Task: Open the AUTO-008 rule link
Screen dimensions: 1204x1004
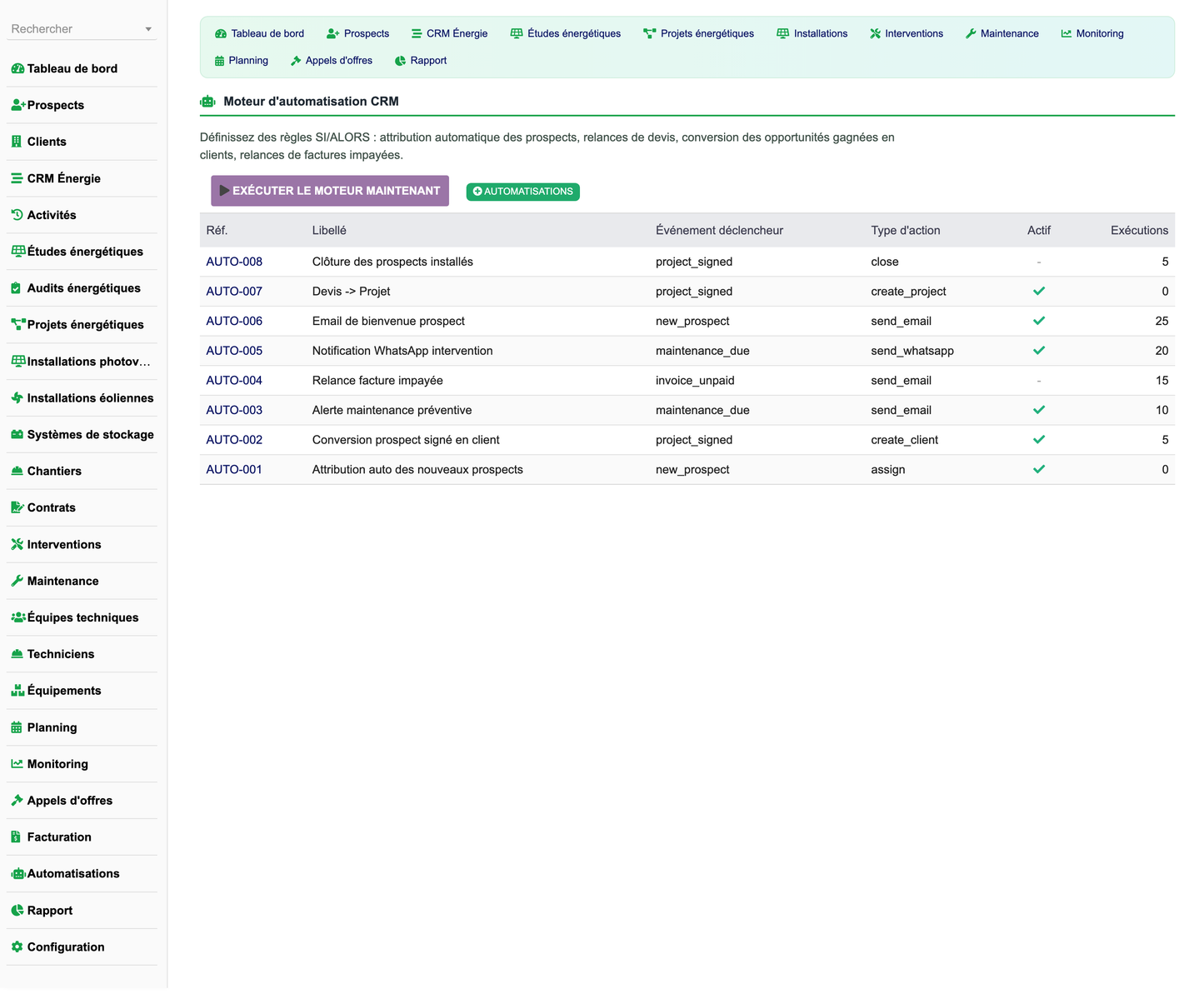Action: [x=234, y=262]
